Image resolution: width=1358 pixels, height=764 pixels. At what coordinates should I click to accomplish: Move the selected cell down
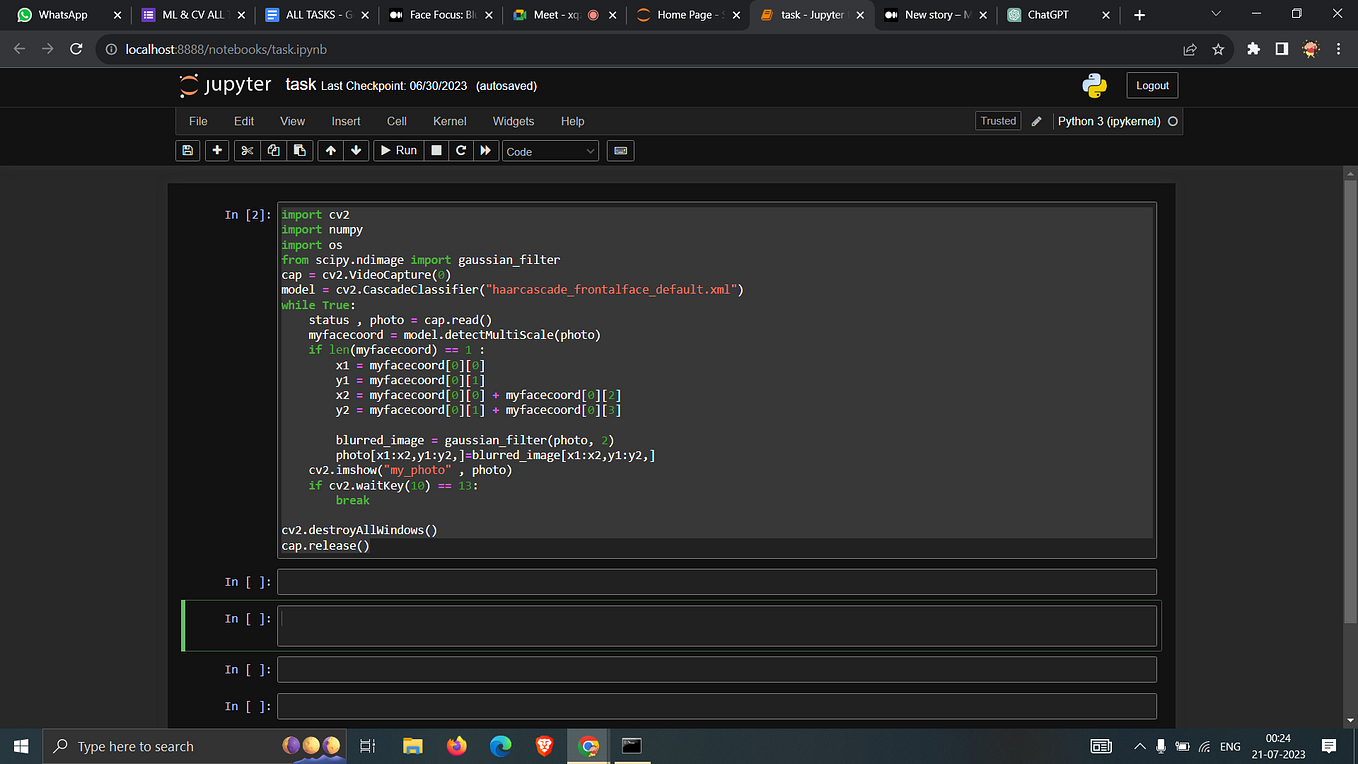[x=356, y=150]
